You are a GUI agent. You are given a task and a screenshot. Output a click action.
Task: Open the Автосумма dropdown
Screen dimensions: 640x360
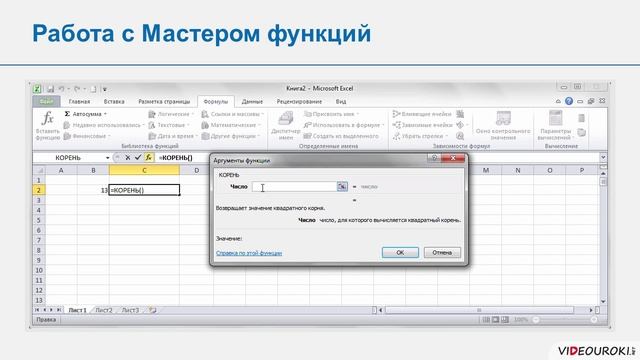pyautogui.click(x=86, y=114)
